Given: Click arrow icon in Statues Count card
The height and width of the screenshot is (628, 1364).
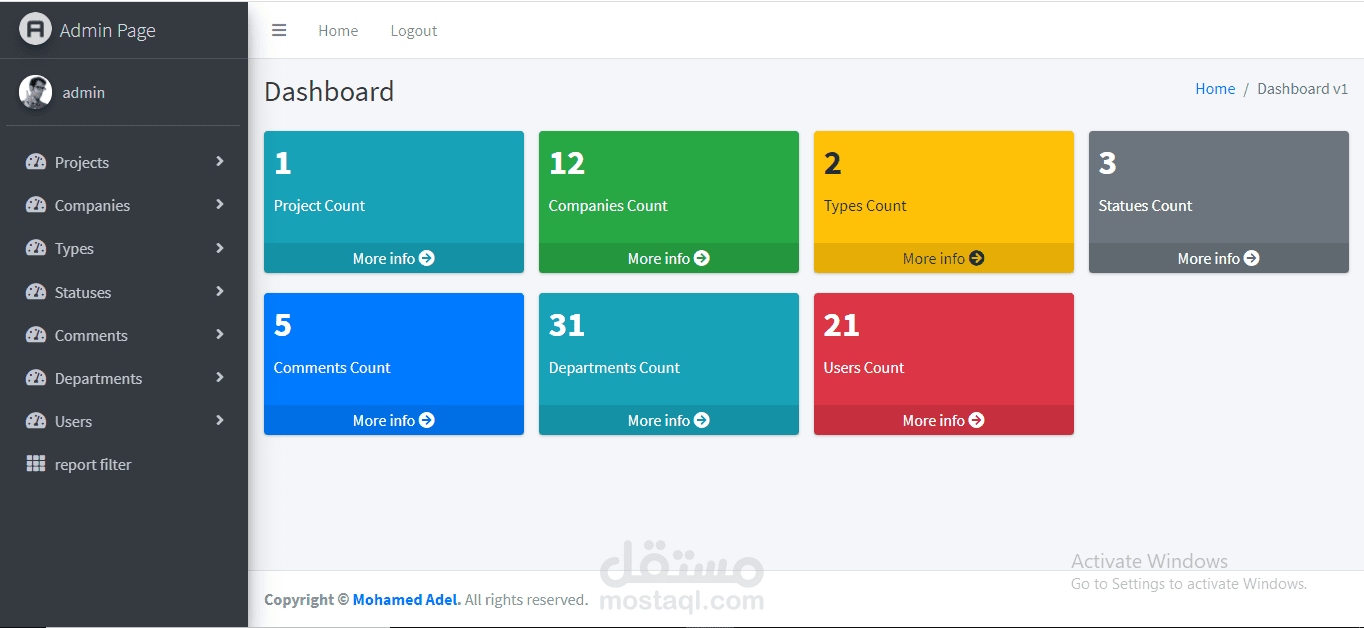Looking at the screenshot, I should pos(1252,258).
